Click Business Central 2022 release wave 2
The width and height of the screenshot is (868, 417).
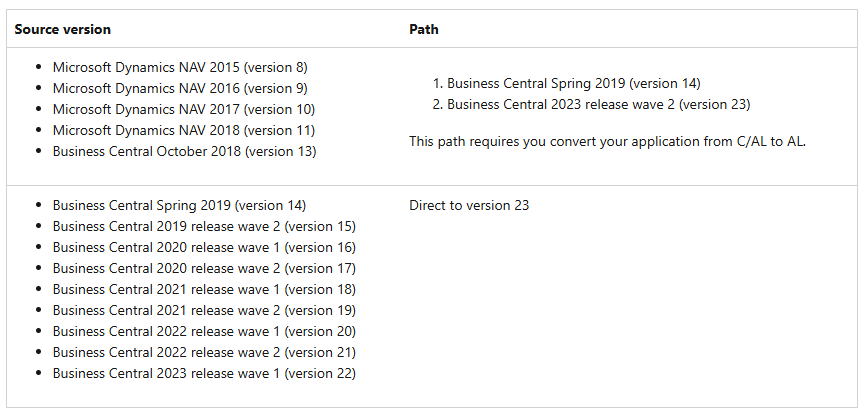(204, 352)
